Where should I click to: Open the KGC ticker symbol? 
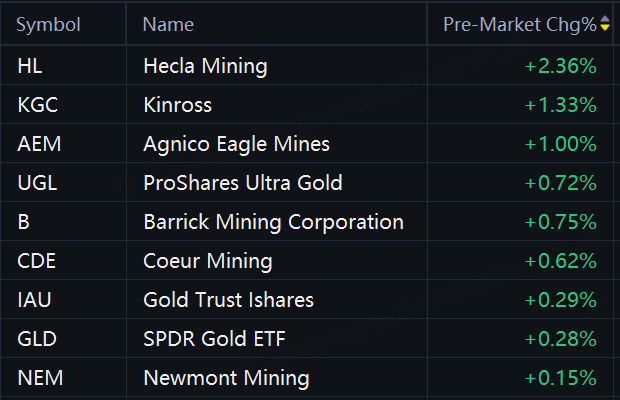37,105
